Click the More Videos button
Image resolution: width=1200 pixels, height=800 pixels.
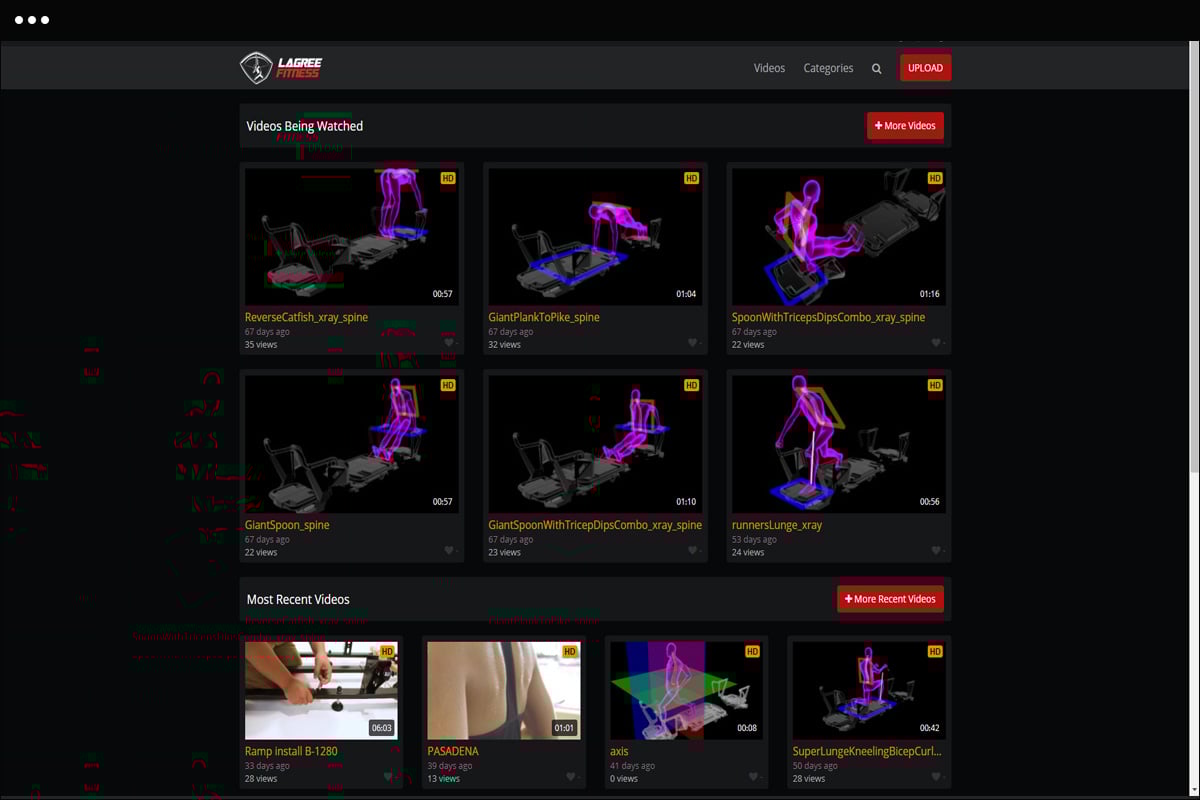(x=905, y=126)
